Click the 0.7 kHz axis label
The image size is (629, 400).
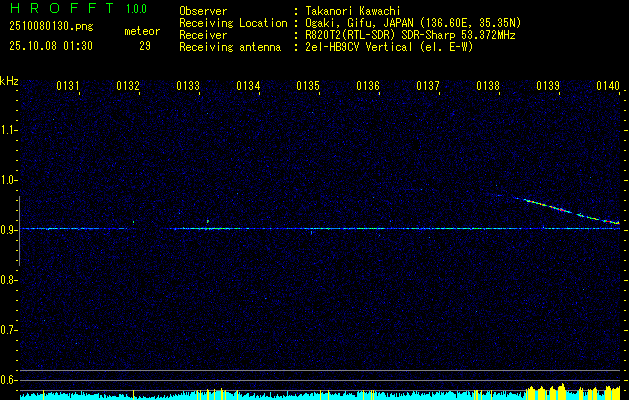tap(8, 330)
